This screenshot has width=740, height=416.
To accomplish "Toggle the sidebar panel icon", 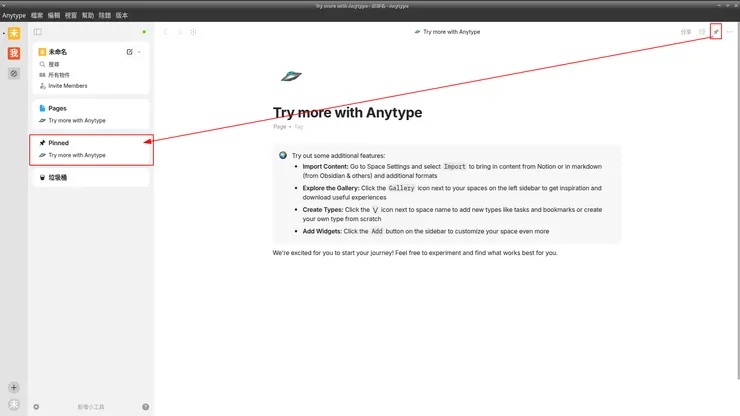I will [x=38, y=32].
